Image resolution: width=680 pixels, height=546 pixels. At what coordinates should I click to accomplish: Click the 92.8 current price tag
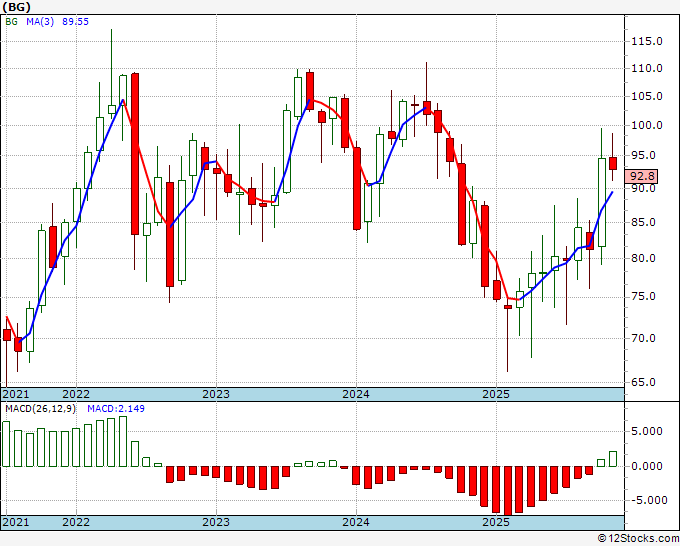tap(642, 176)
